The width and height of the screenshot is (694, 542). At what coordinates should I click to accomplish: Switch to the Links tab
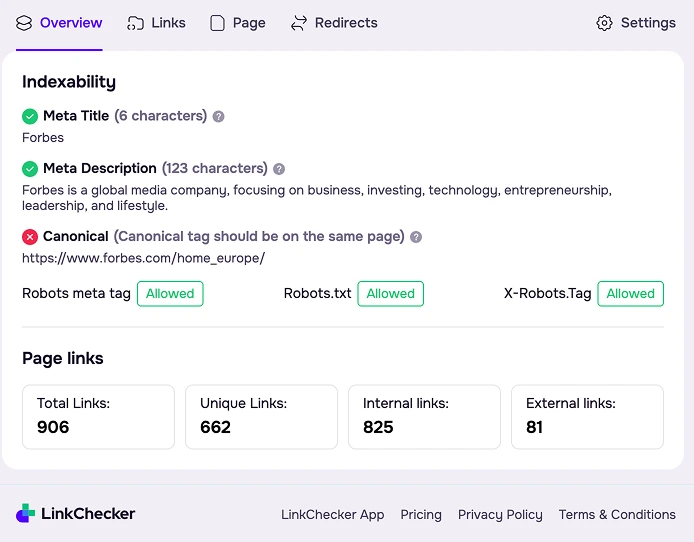coord(157,23)
